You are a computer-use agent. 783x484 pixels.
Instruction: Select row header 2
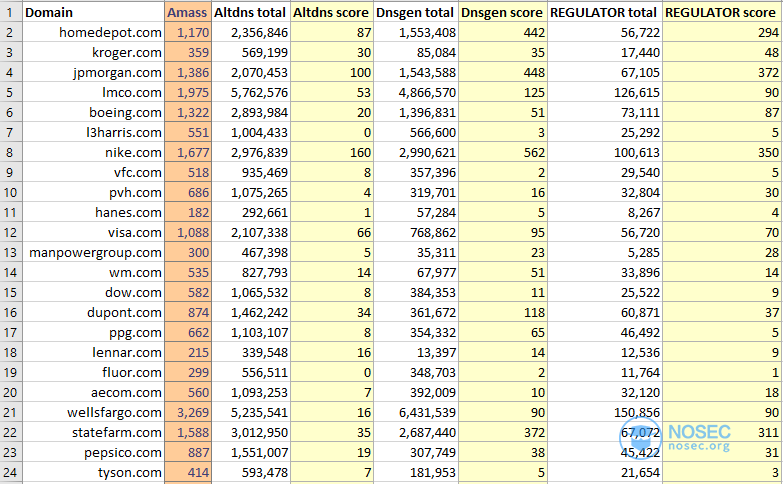[10, 32]
